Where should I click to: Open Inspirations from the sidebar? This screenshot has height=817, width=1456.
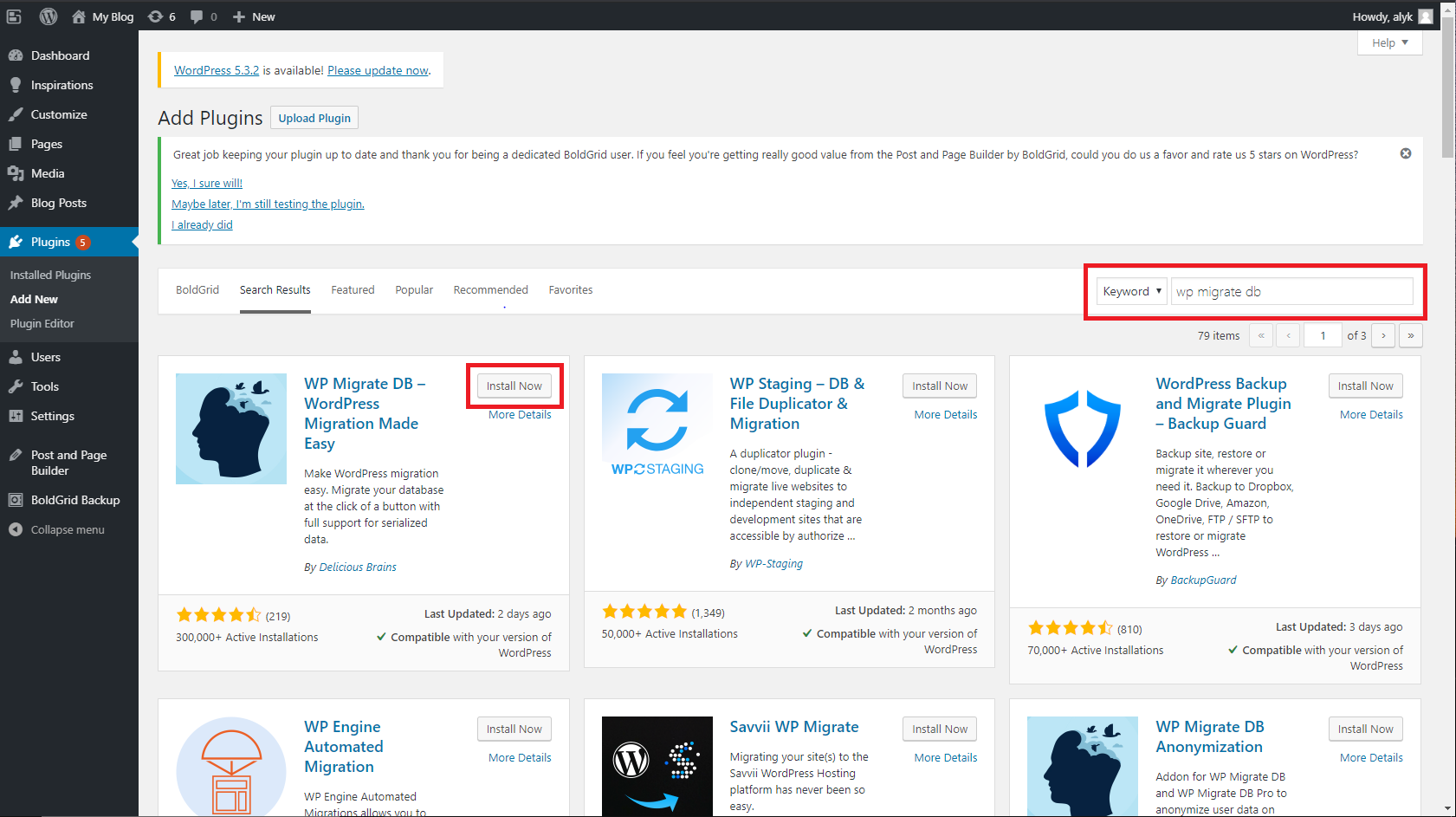[x=61, y=85]
